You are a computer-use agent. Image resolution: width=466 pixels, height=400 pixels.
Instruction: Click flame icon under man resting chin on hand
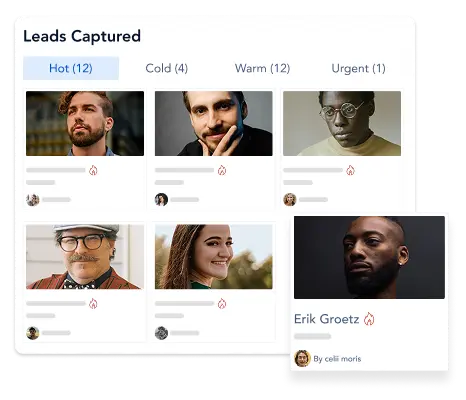click(222, 170)
